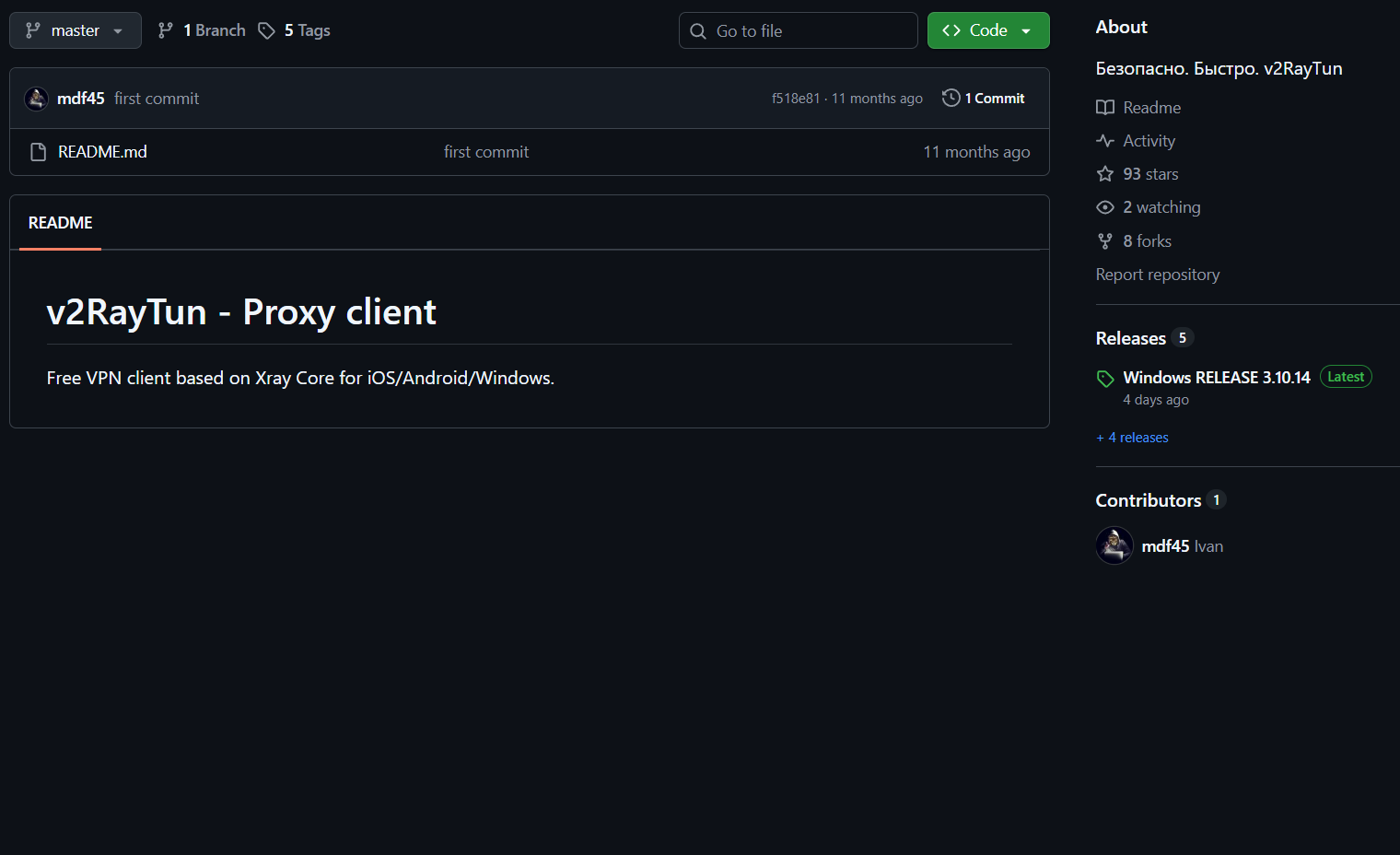Click the tag icon beside 5 Tags
The image size is (1400, 855).
click(266, 30)
